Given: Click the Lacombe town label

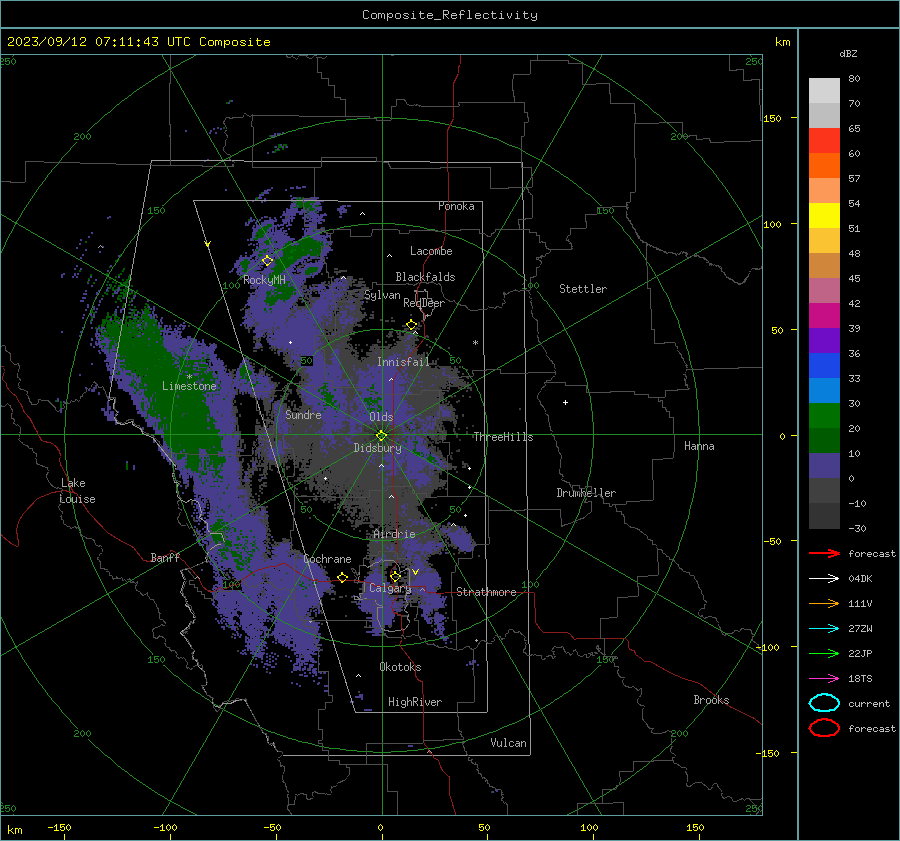Looking at the screenshot, I should 431,251.
